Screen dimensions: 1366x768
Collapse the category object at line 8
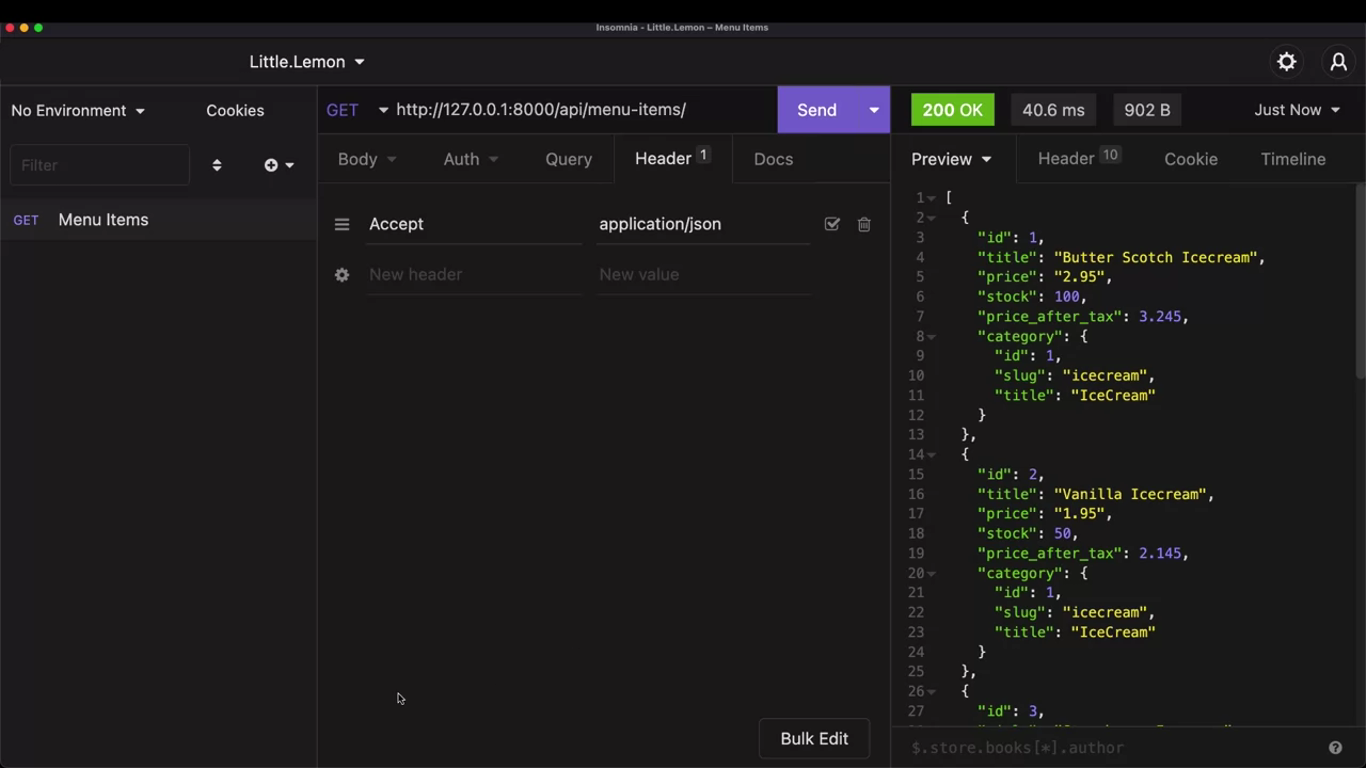point(932,337)
